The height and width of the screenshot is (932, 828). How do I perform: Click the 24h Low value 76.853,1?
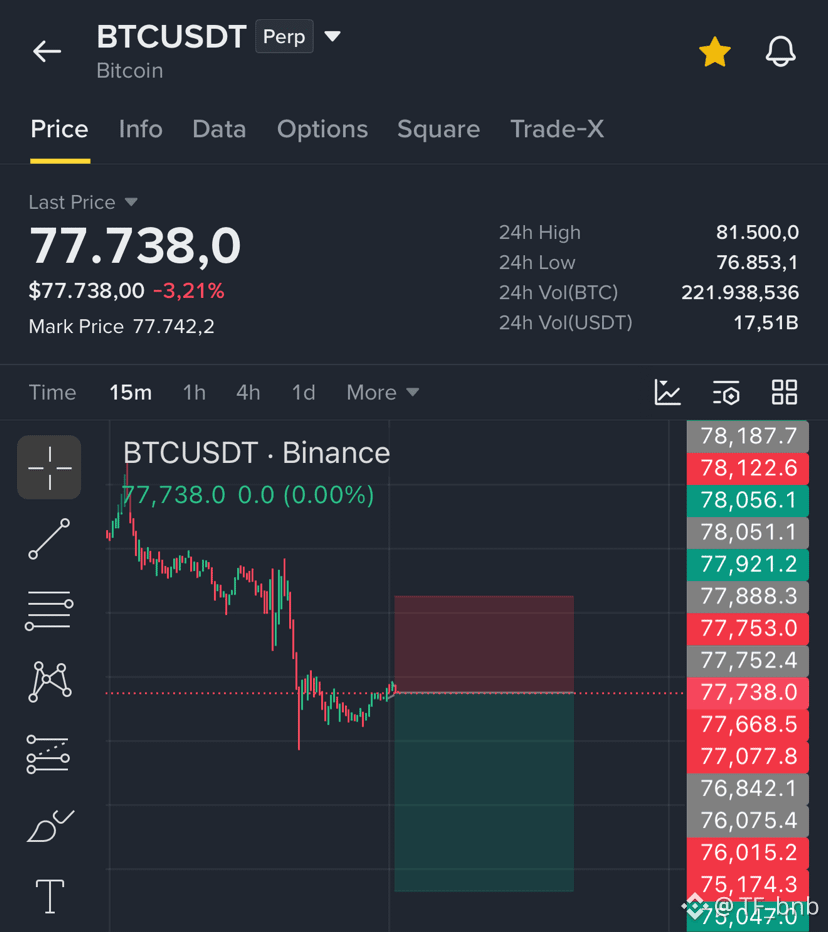757,262
